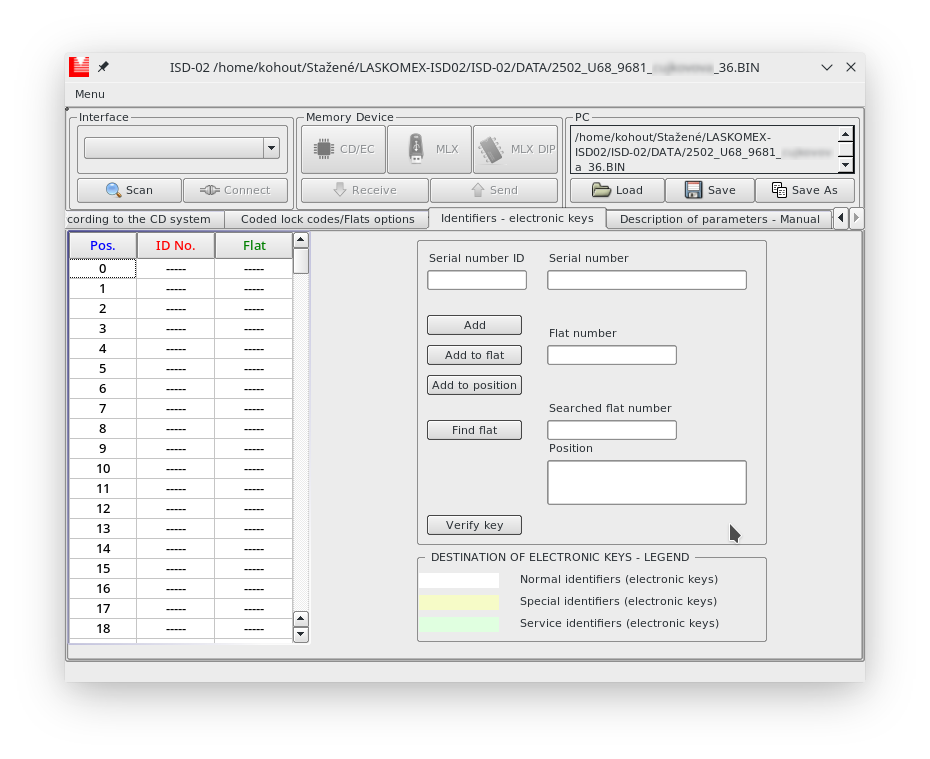Click the Save As button

coord(804,190)
